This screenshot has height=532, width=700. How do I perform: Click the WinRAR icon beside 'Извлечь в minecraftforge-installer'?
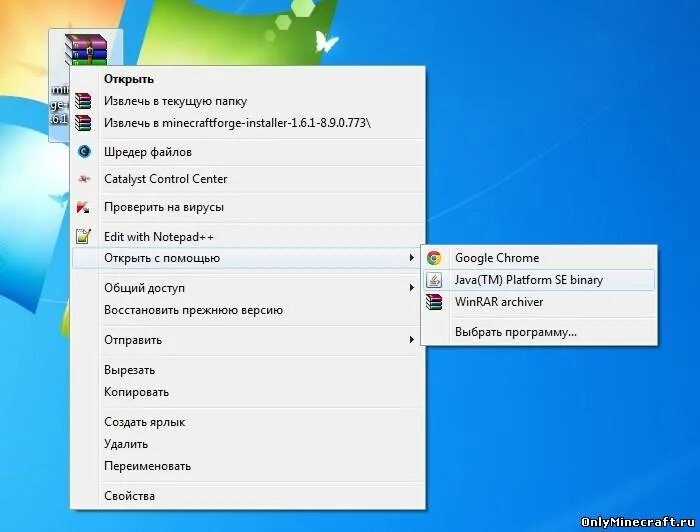tap(83, 123)
